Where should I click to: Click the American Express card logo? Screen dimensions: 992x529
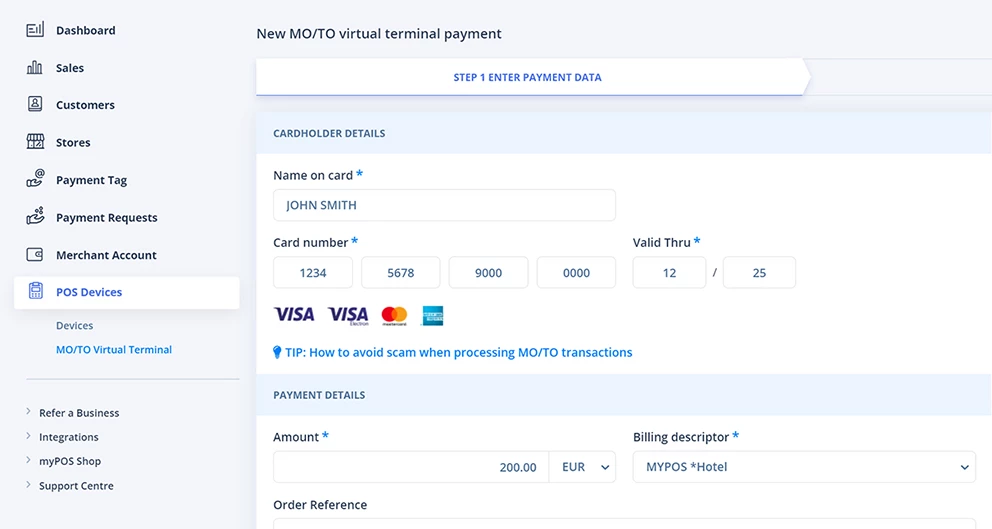pyautogui.click(x=433, y=315)
